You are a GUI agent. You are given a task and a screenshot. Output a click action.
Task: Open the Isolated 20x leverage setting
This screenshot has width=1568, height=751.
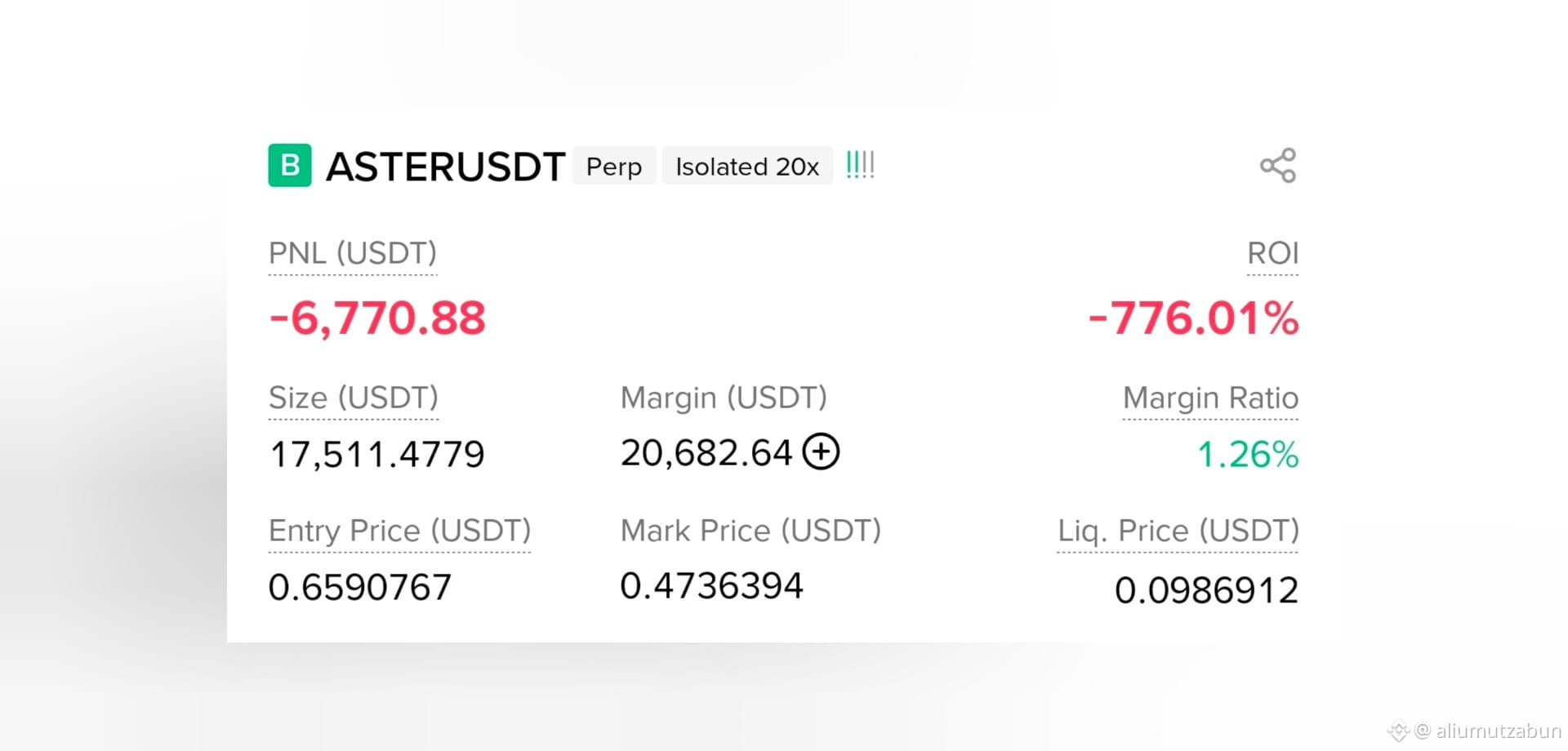click(747, 167)
